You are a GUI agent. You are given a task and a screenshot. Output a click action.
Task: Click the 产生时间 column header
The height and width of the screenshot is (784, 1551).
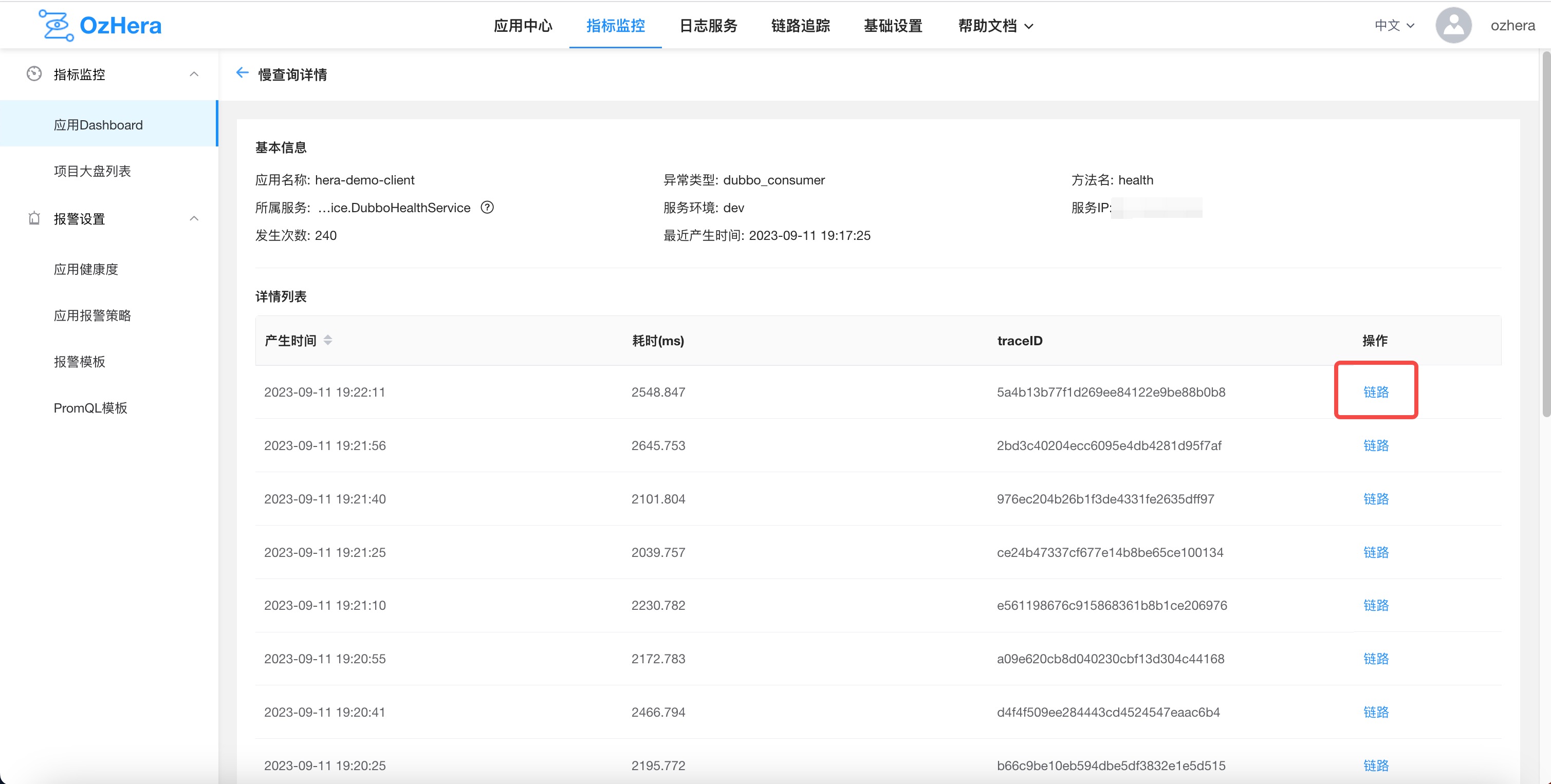pos(290,341)
